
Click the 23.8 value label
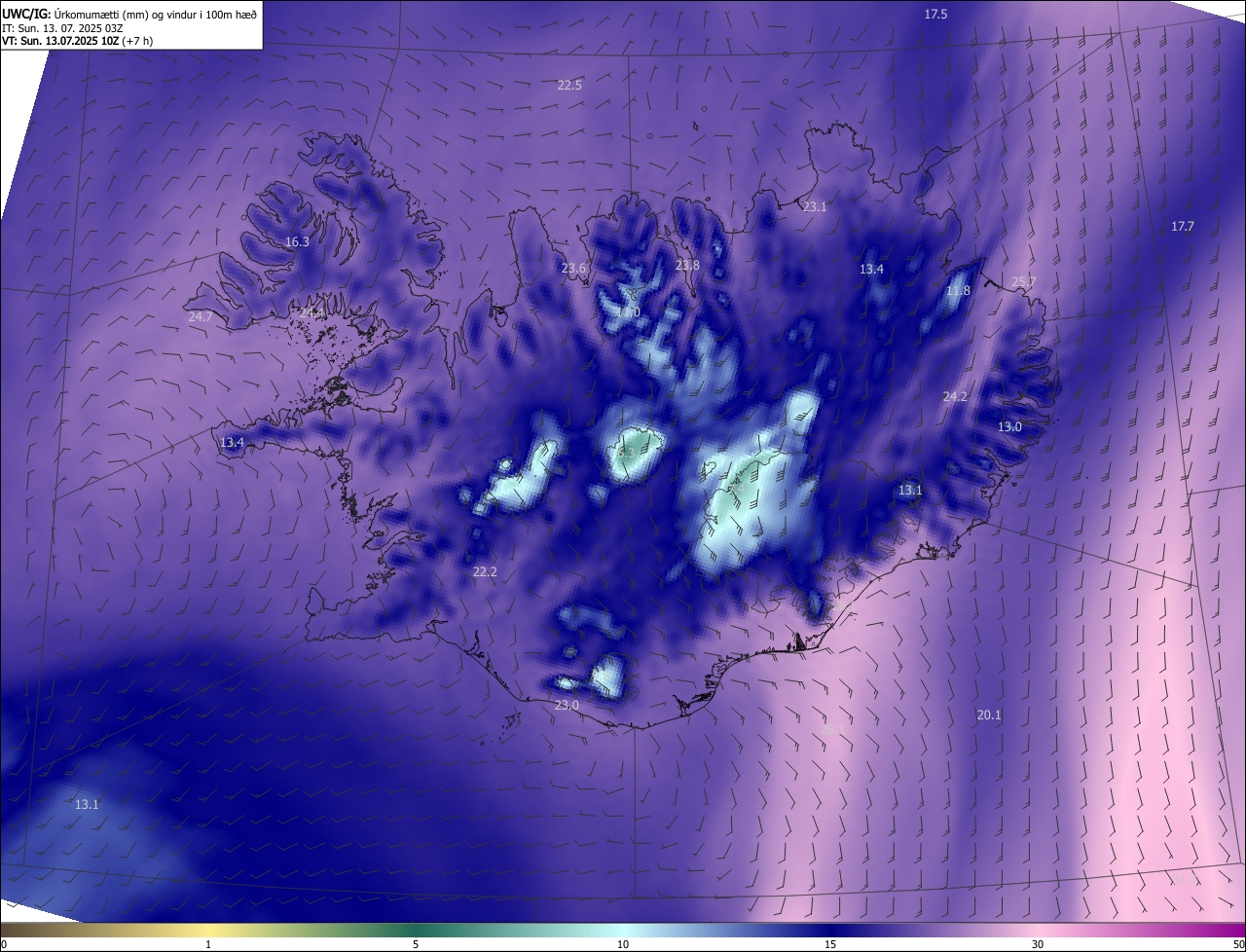pyautogui.click(x=687, y=265)
